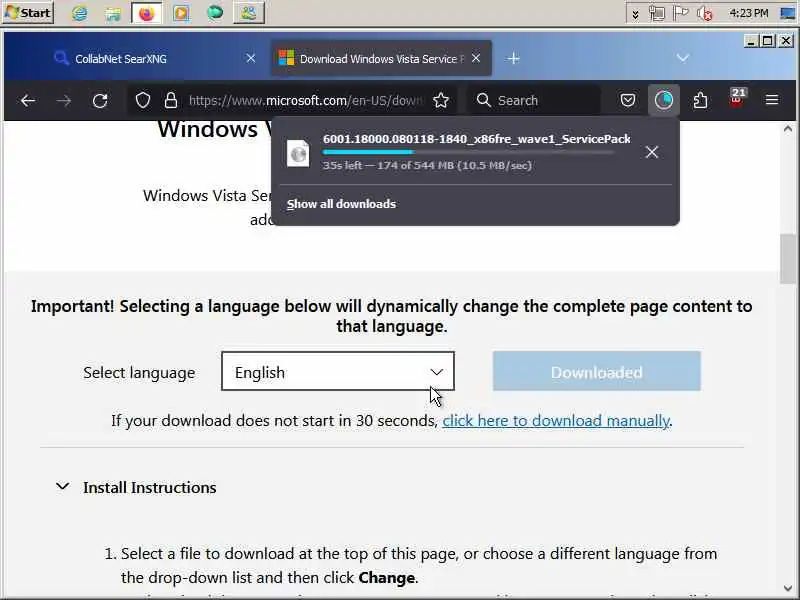Image resolution: width=800 pixels, height=600 pixels.
Task: Click the extension icon with badge 21
Action: 737,98
